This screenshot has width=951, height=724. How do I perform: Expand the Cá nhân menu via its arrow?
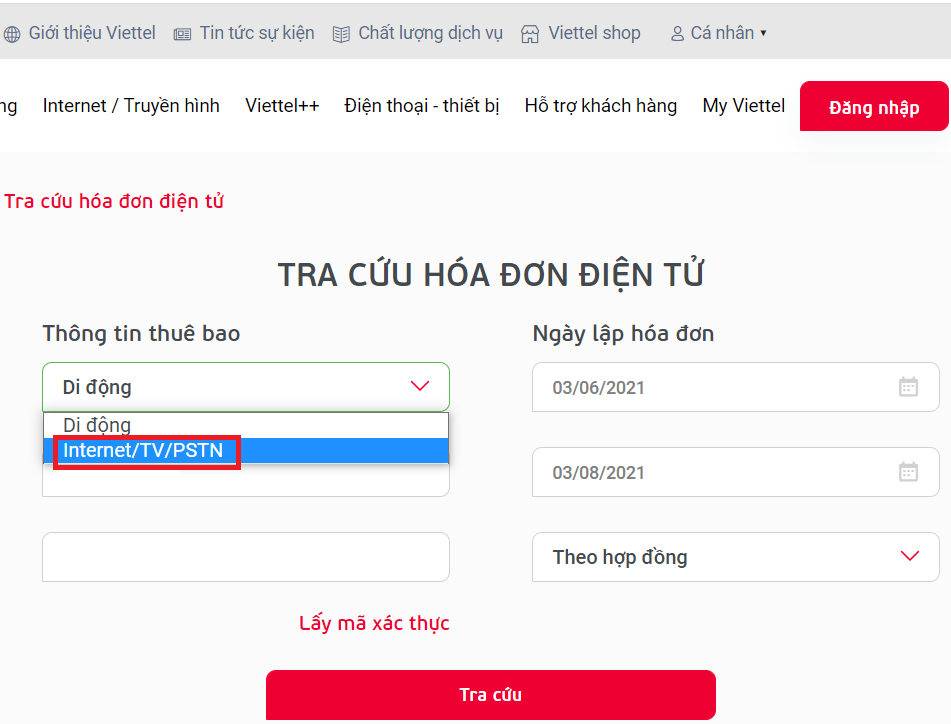pos(761,32)
